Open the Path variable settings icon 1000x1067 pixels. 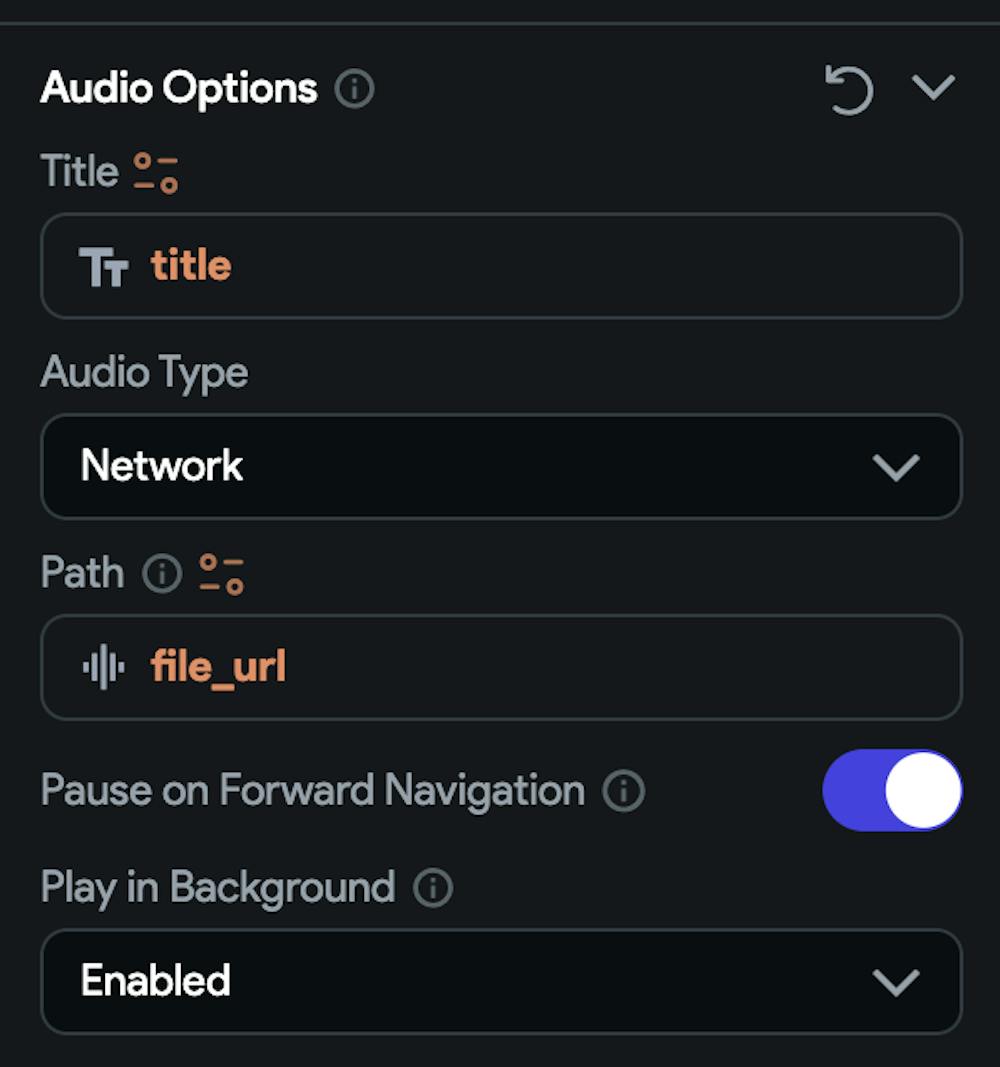click(x=221, y=573)
